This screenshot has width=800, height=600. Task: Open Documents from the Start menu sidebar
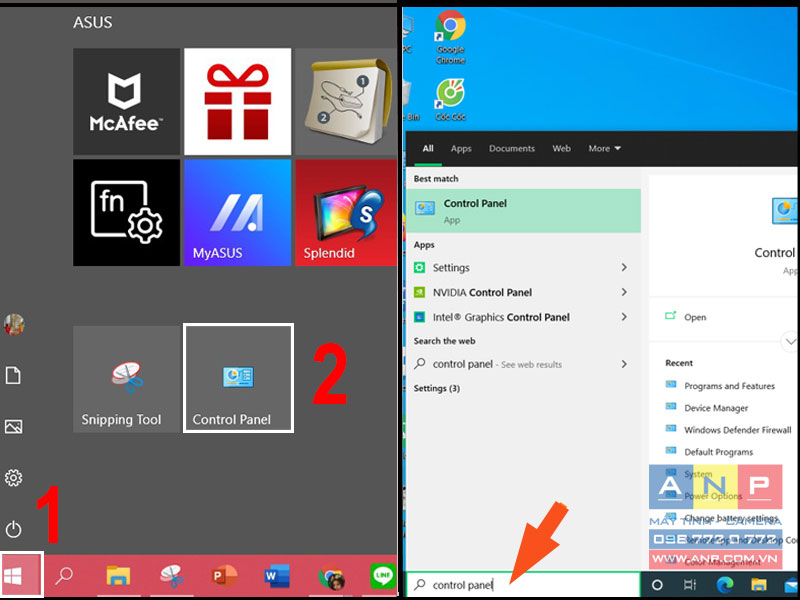click(13, 376)
